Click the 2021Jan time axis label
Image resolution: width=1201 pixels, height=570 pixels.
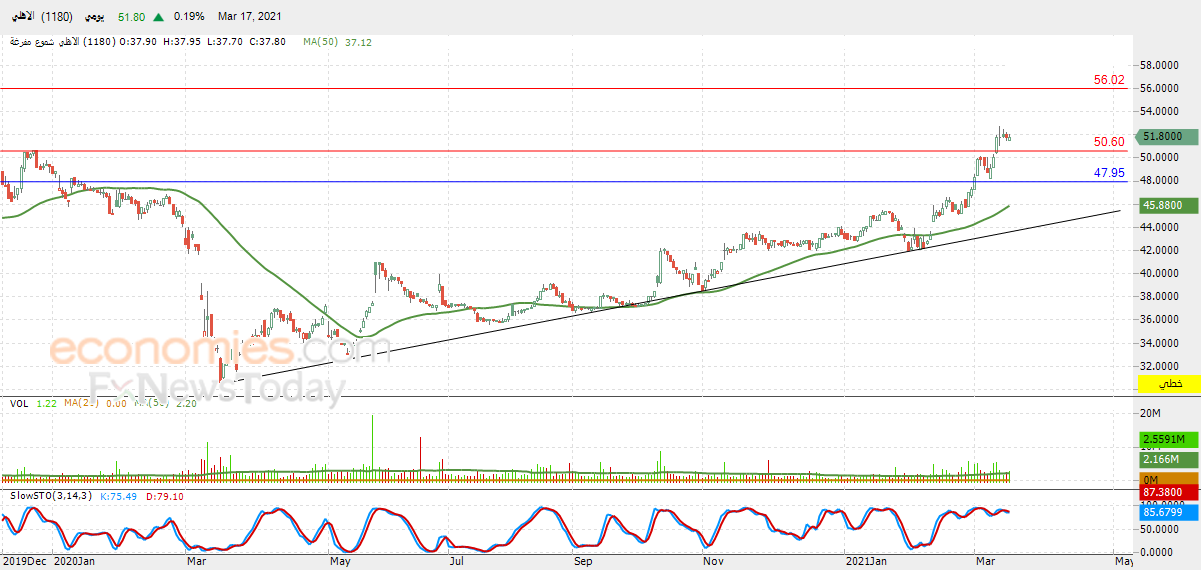(865, 562)
